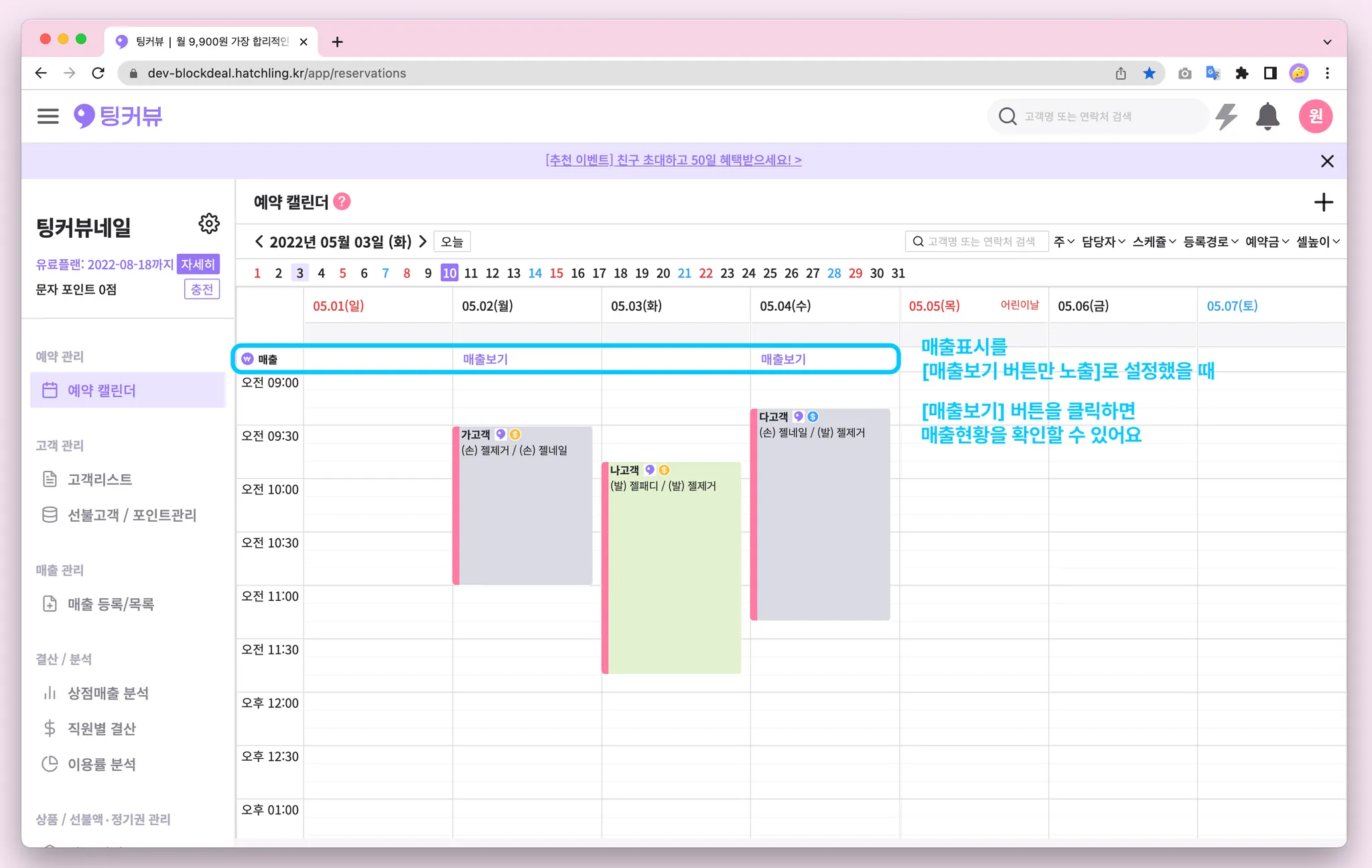
Task: Open notifications bell icon
Action: point(1267,117)
